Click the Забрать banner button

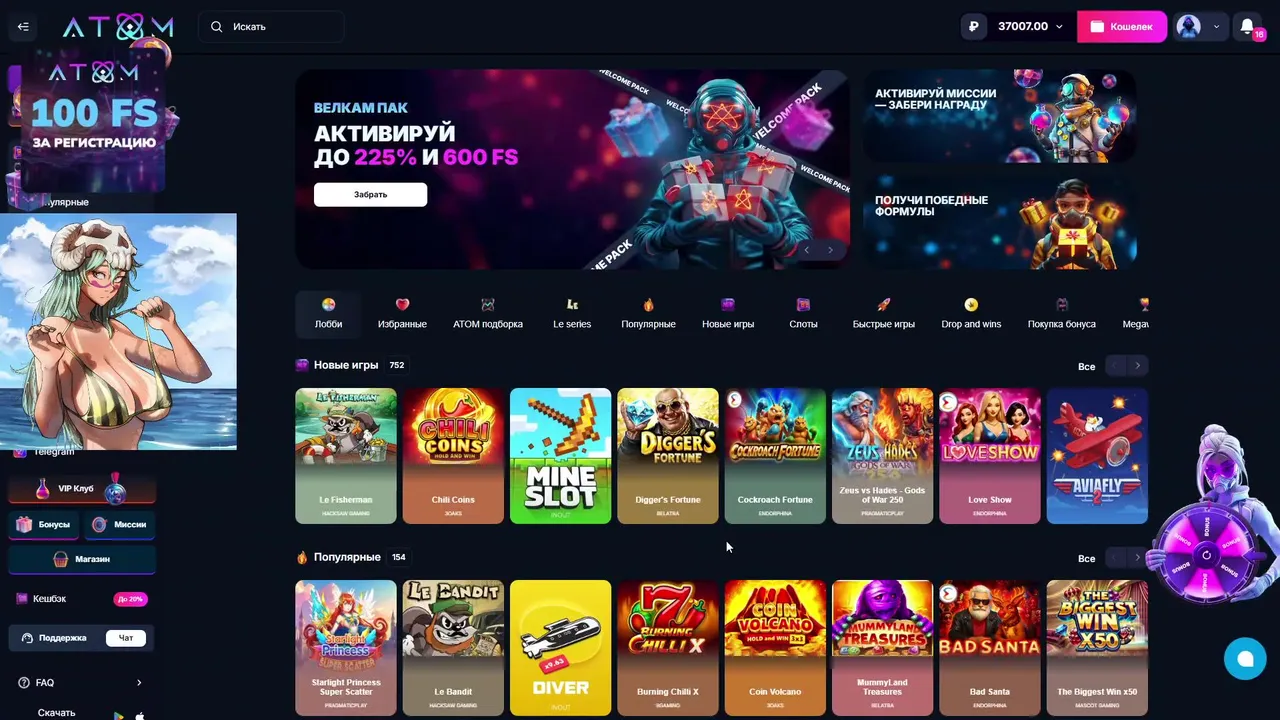(x=370, y=194)
